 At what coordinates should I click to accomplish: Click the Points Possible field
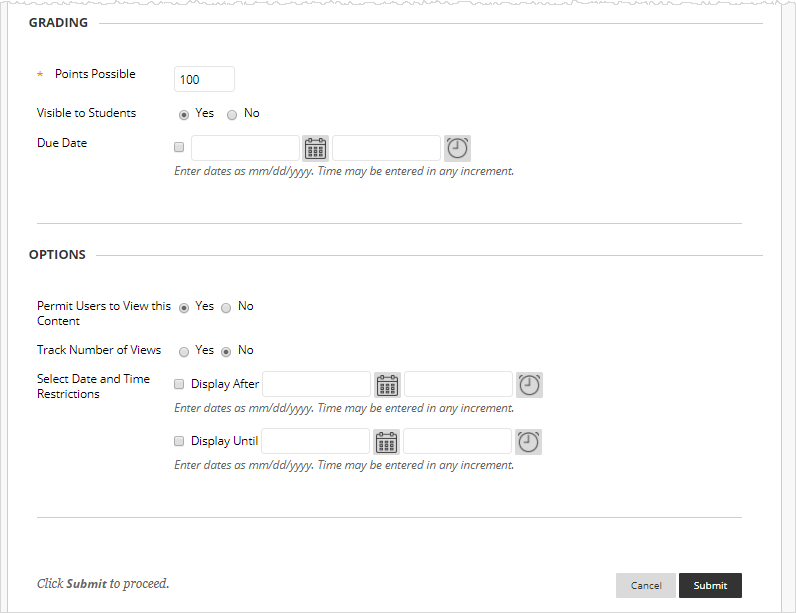click(204, 79)
